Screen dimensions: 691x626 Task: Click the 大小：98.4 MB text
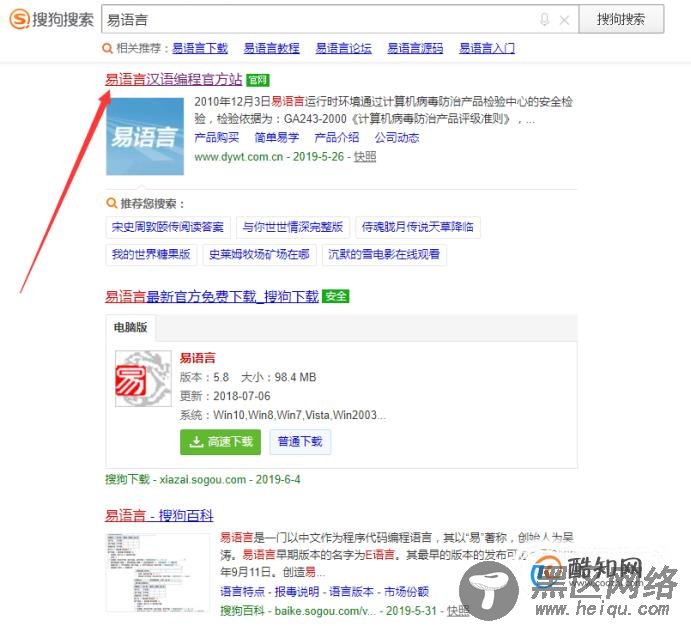(x=279, y=378)
